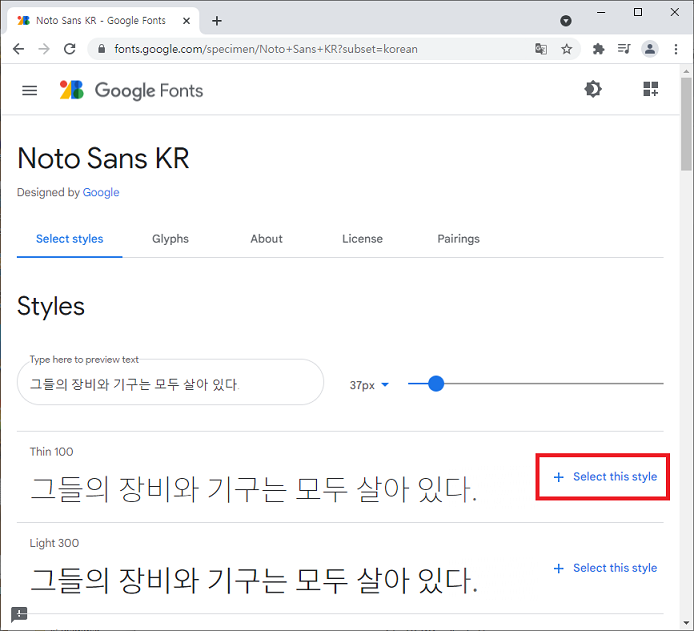
Task: Switch to the Glyphs tab
Action: [x=170, y=239]
